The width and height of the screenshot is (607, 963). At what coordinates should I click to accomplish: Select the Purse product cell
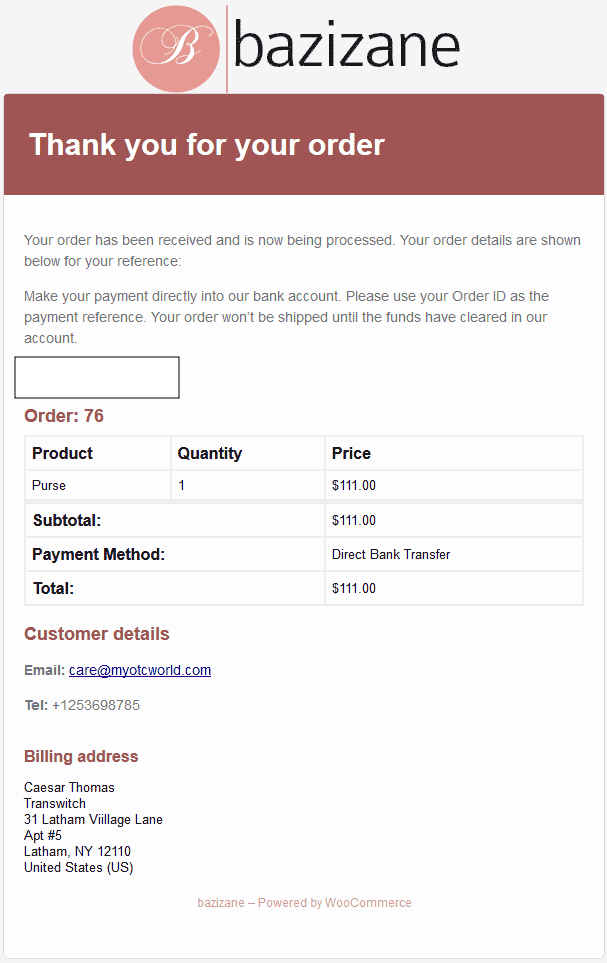point(98,485)
